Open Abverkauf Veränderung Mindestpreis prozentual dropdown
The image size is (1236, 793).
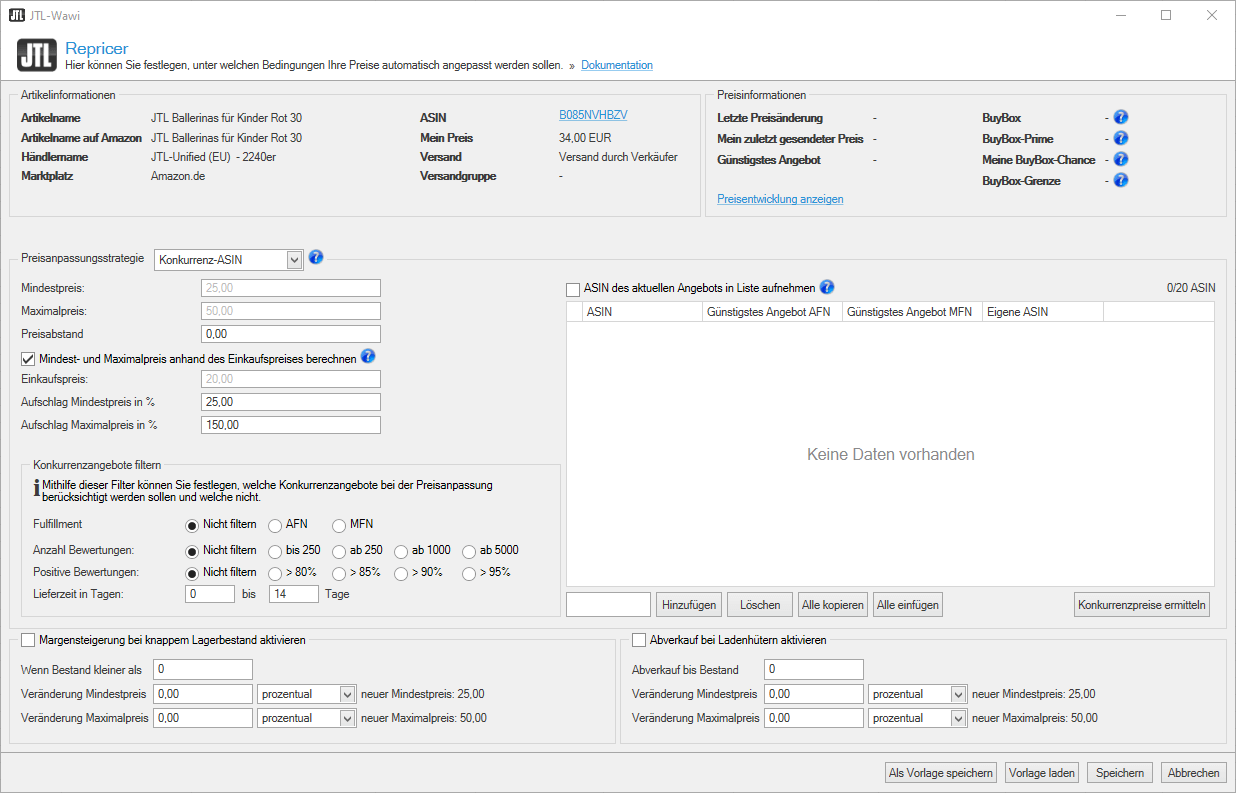pos(917,694)
